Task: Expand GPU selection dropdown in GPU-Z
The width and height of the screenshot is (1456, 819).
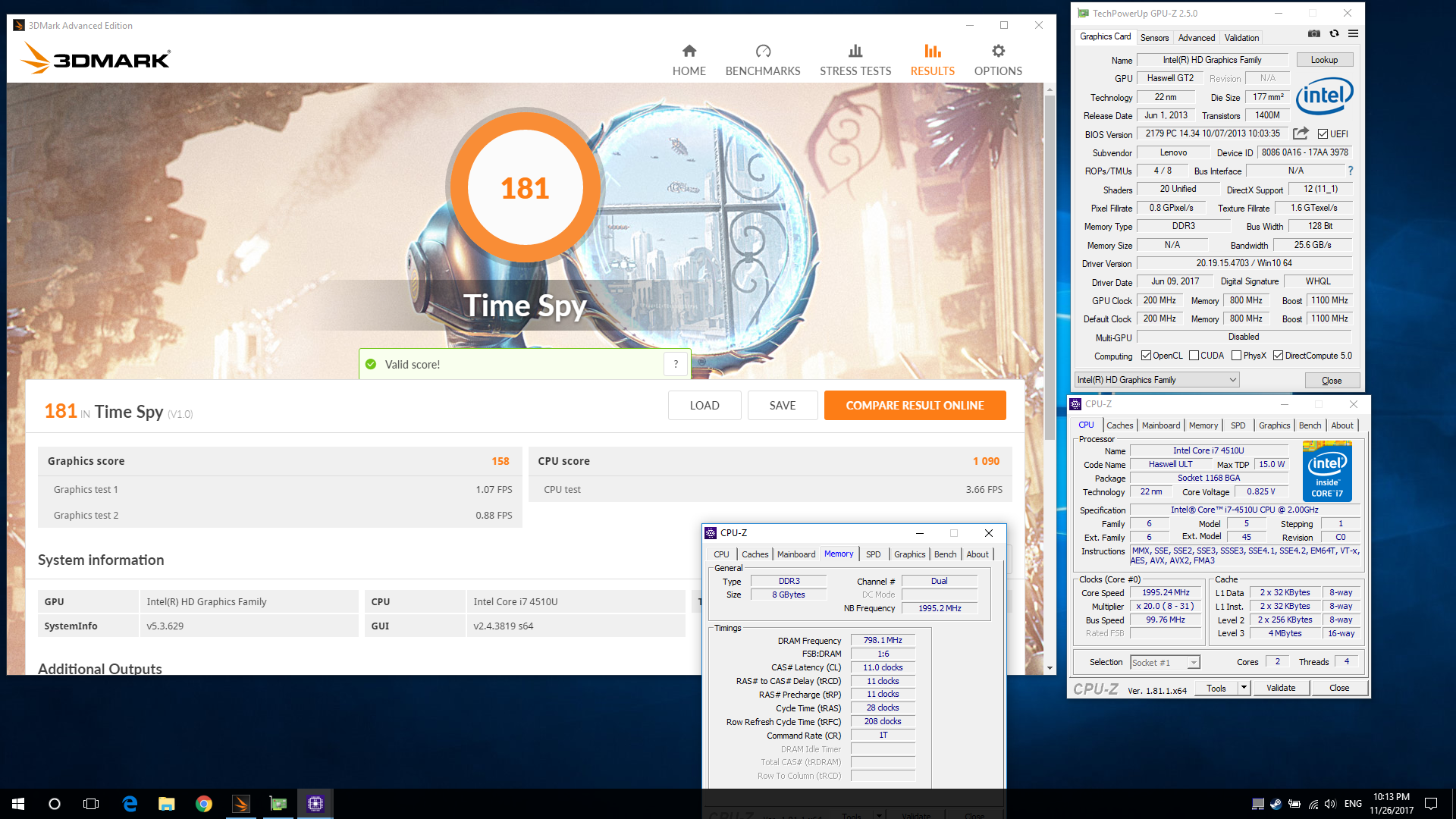Action: click(x=1232, y=380)
